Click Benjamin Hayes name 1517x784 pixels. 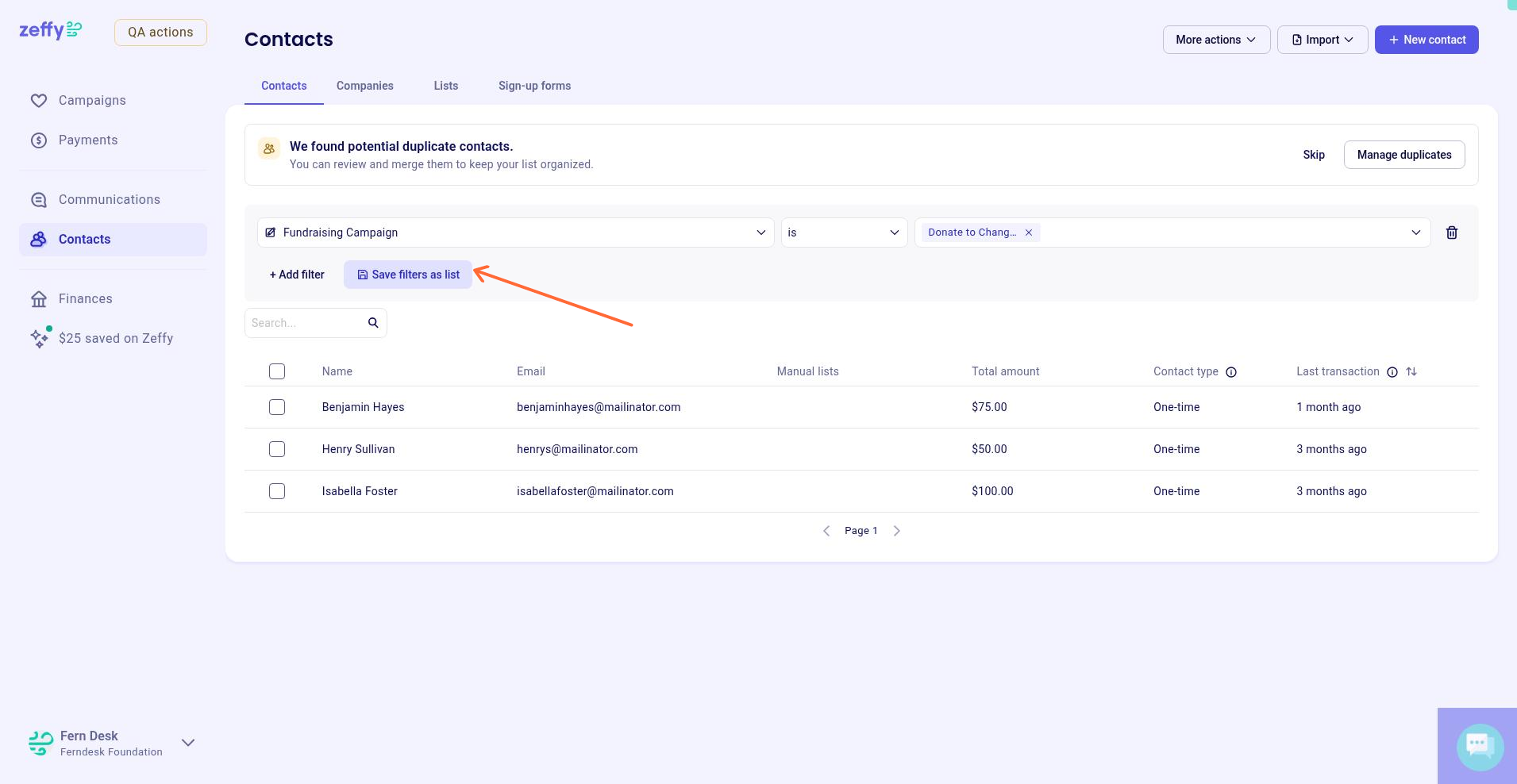(x=364, y=407)
